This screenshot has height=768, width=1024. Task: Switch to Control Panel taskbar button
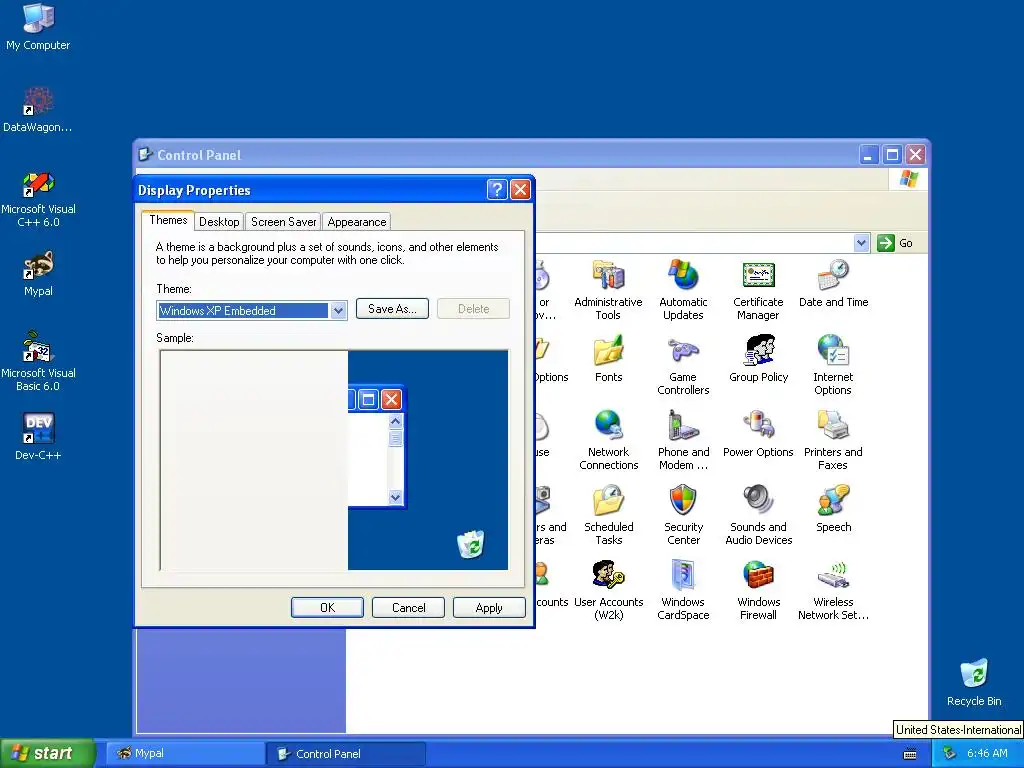[x=346, y=754]
